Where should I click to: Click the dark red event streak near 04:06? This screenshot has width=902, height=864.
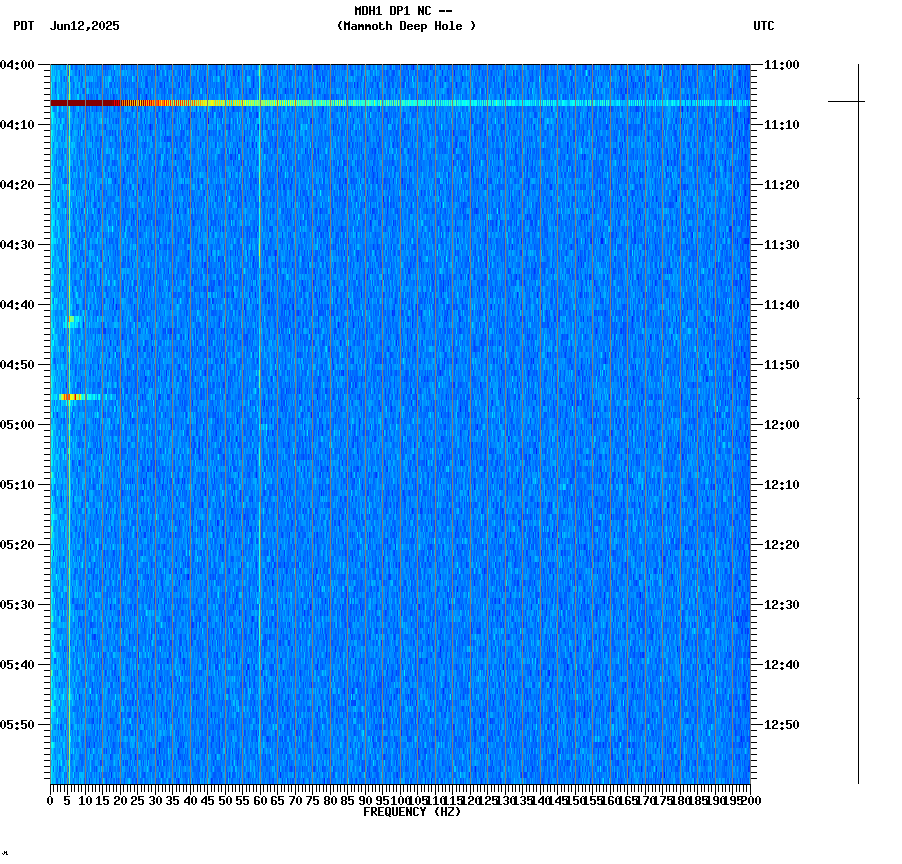[x=80, y=102]
